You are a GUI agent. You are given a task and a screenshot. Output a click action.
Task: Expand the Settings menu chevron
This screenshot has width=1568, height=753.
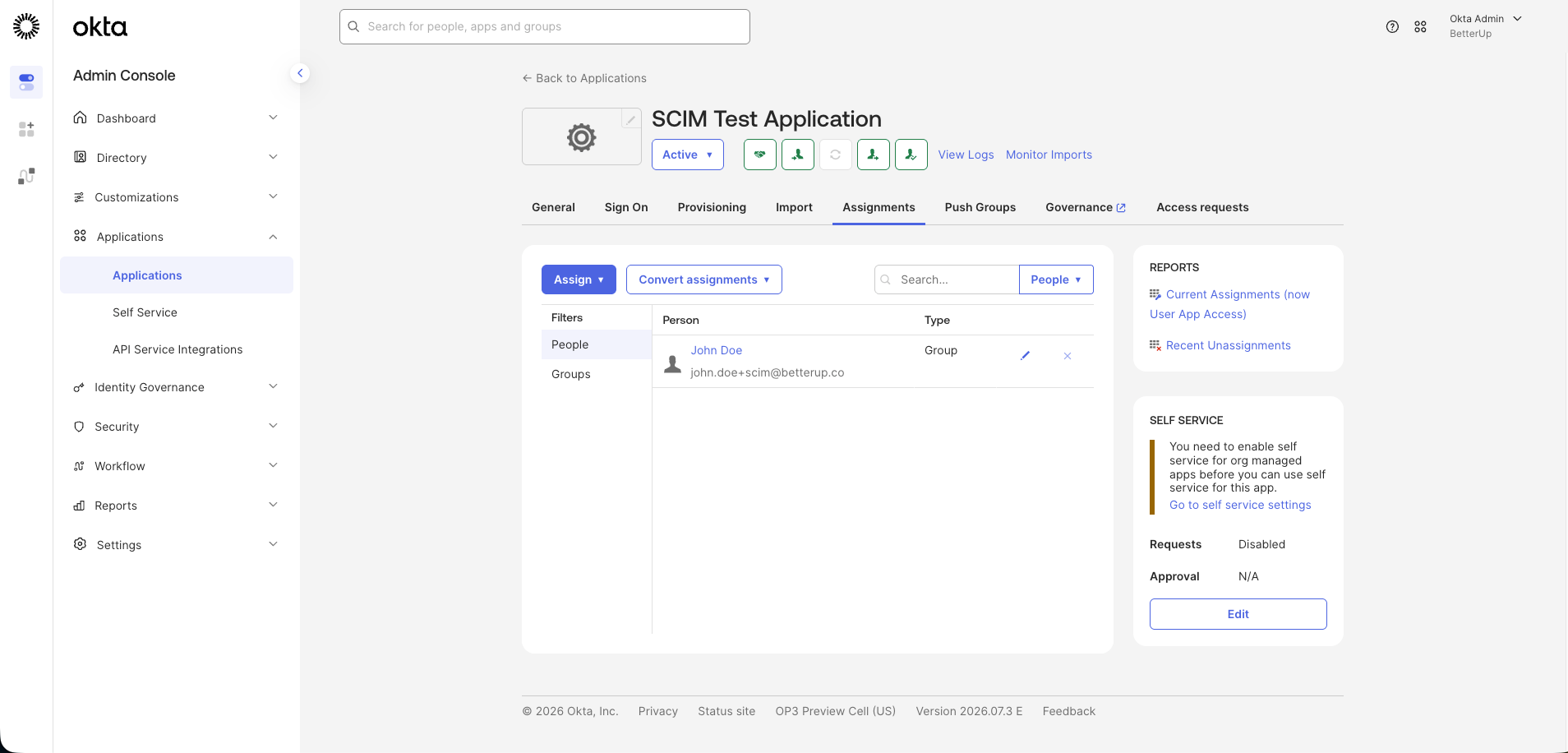coord(273,544)
